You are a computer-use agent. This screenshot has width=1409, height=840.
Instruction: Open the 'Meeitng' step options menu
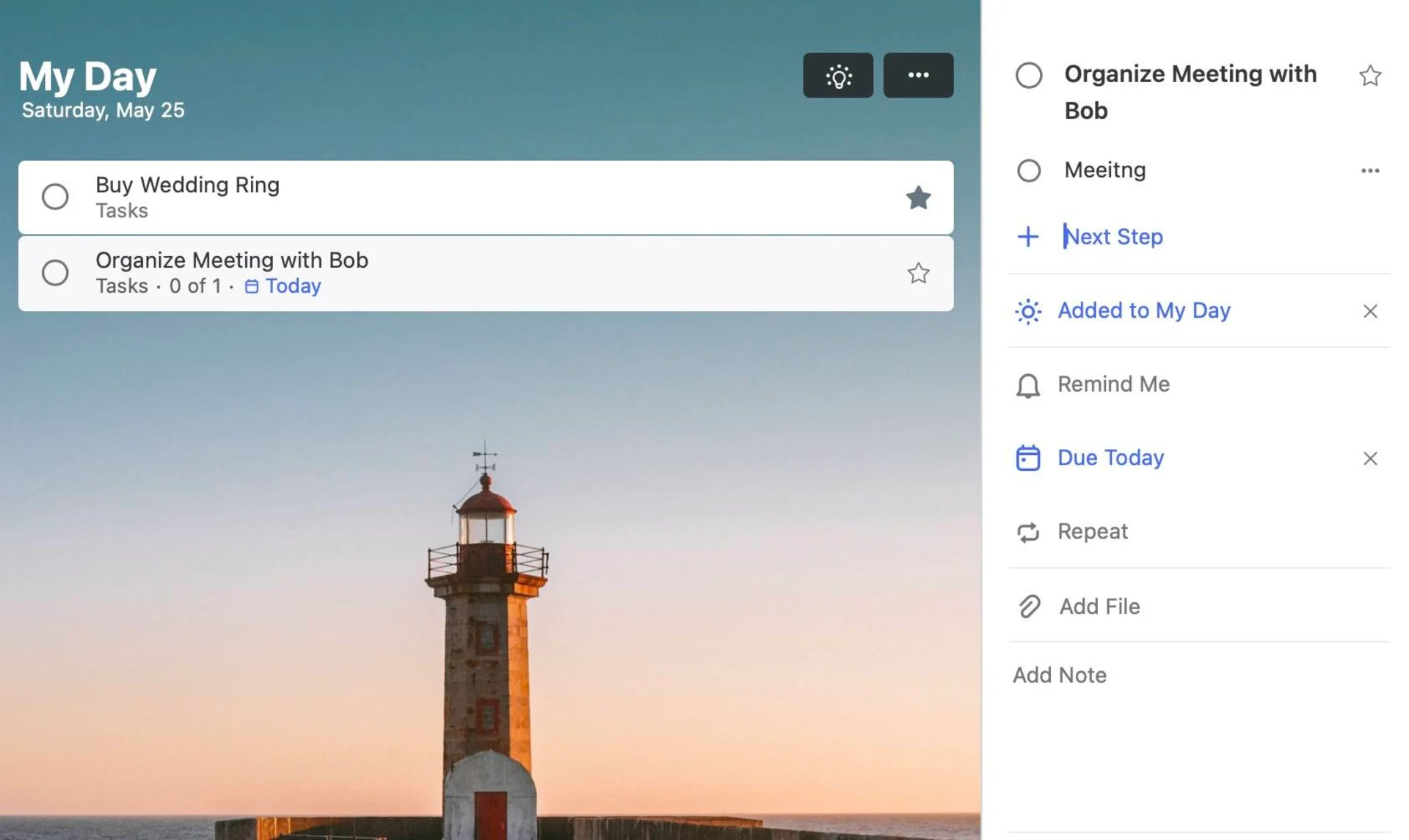[x=1370, y=170]
